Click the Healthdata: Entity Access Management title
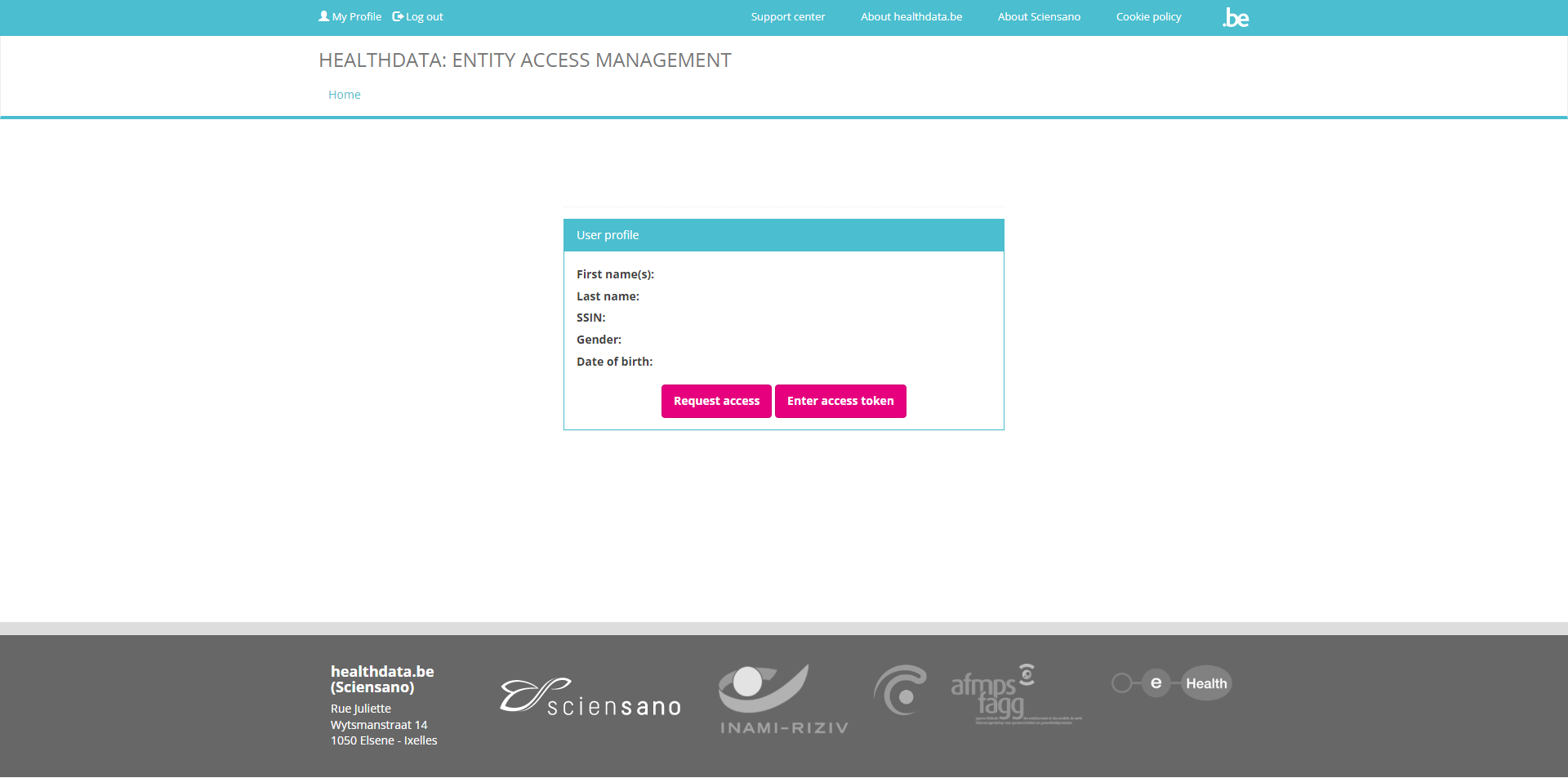 coord(524,60)
